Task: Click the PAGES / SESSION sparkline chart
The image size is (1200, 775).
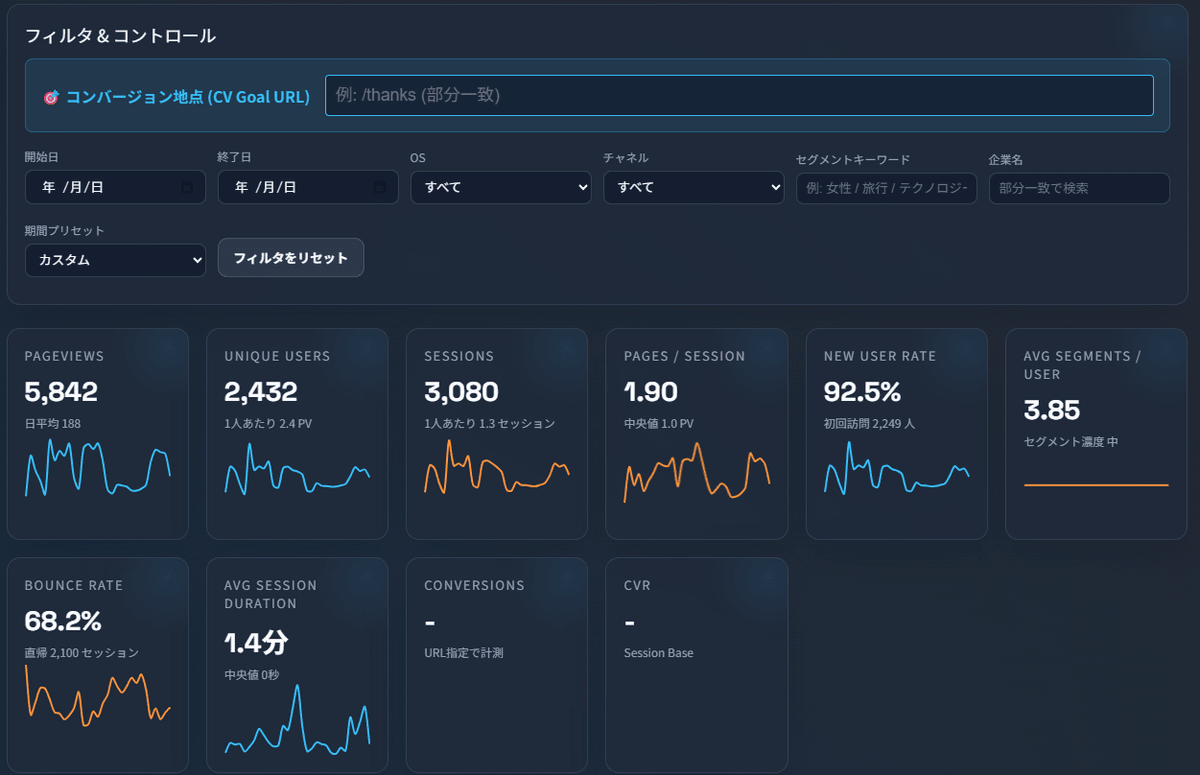Action: point(696,475)
